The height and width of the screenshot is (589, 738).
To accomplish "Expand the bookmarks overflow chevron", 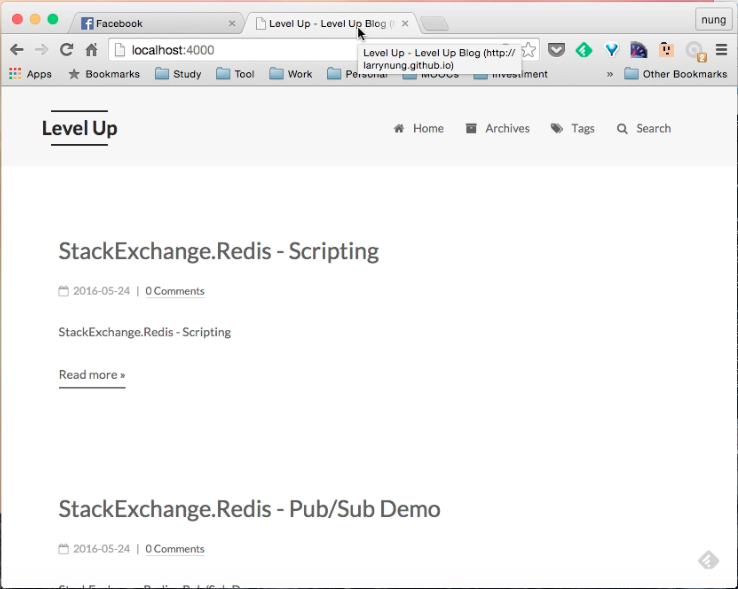I will tap(610, 74).
